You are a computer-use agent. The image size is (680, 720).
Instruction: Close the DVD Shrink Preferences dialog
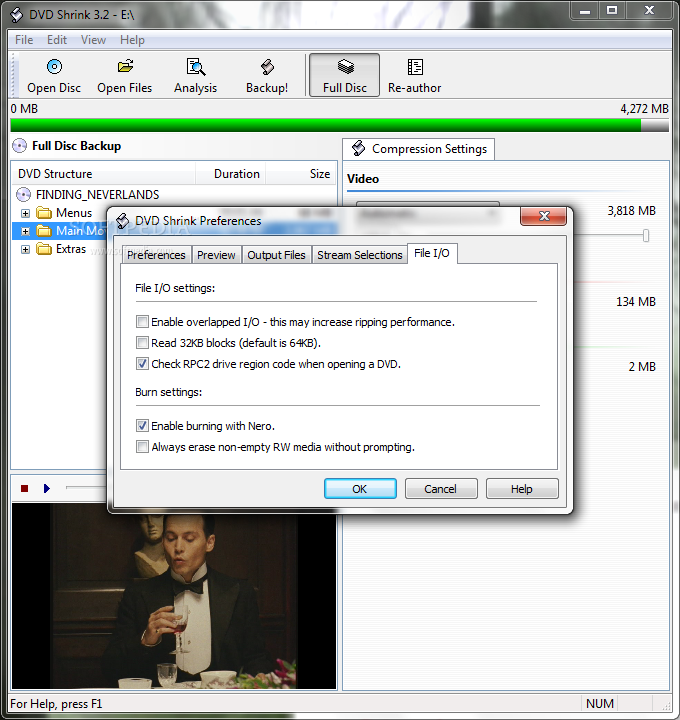tap(544, 216)
